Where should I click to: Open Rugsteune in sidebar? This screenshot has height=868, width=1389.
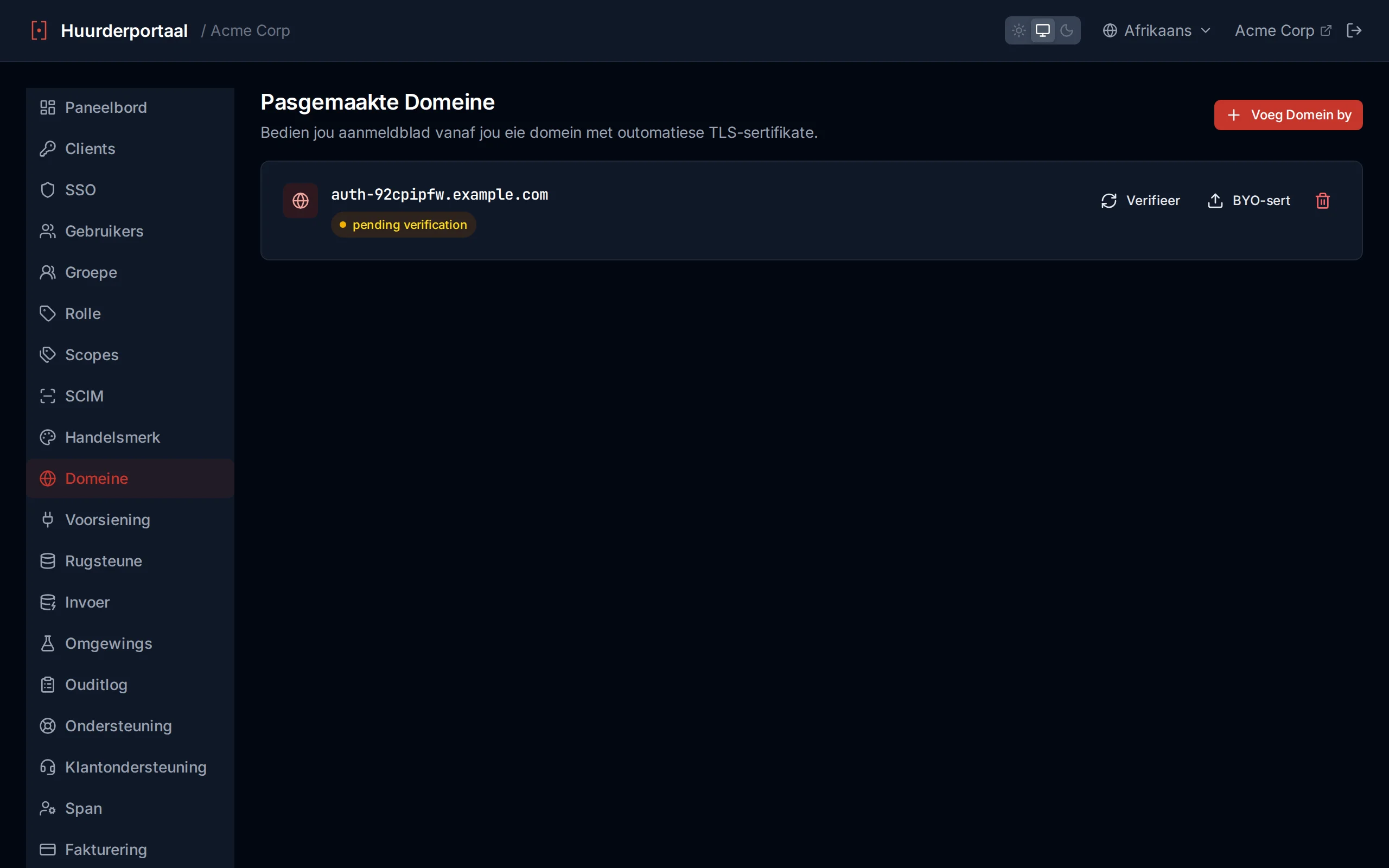pos(130,561)
